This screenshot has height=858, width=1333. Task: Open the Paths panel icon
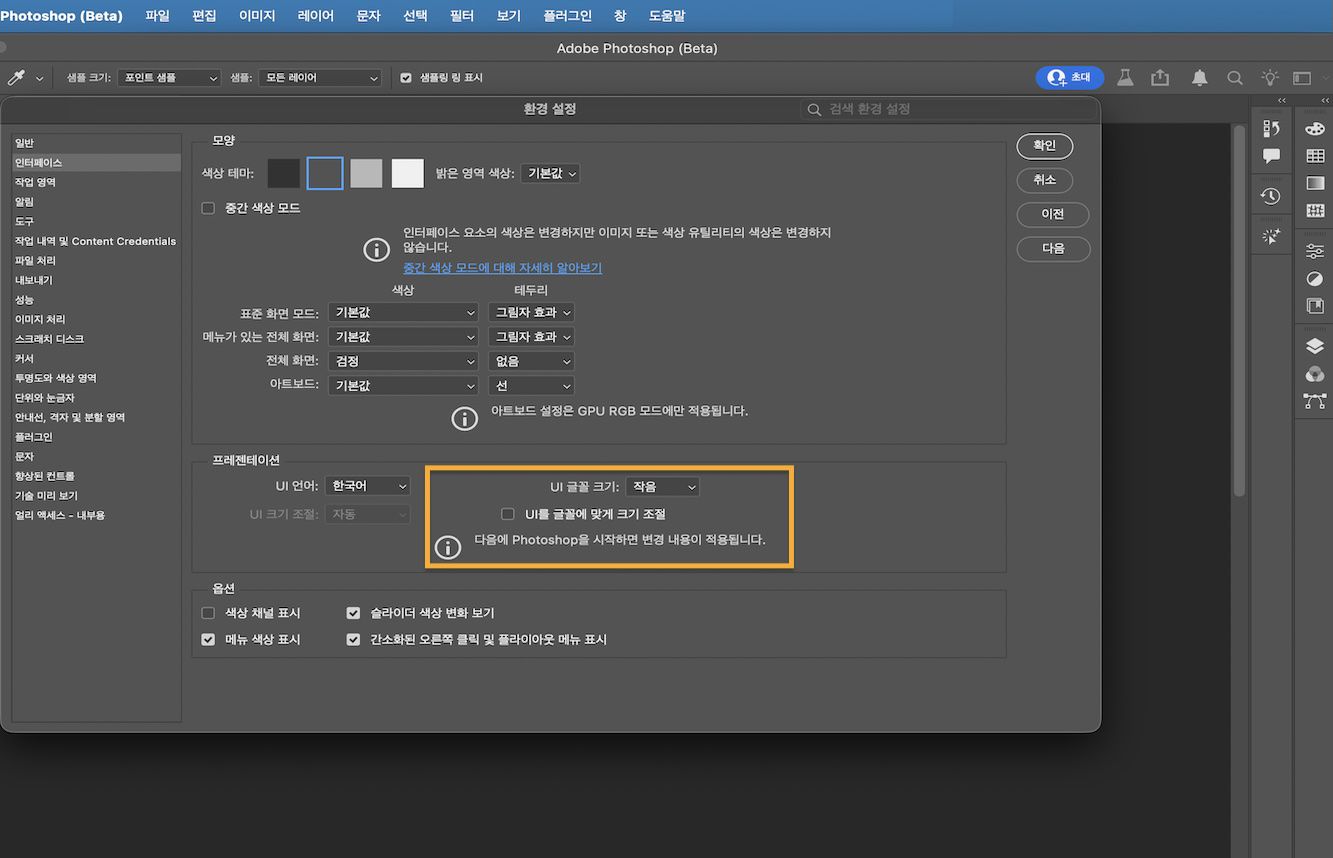(1314, 398)
